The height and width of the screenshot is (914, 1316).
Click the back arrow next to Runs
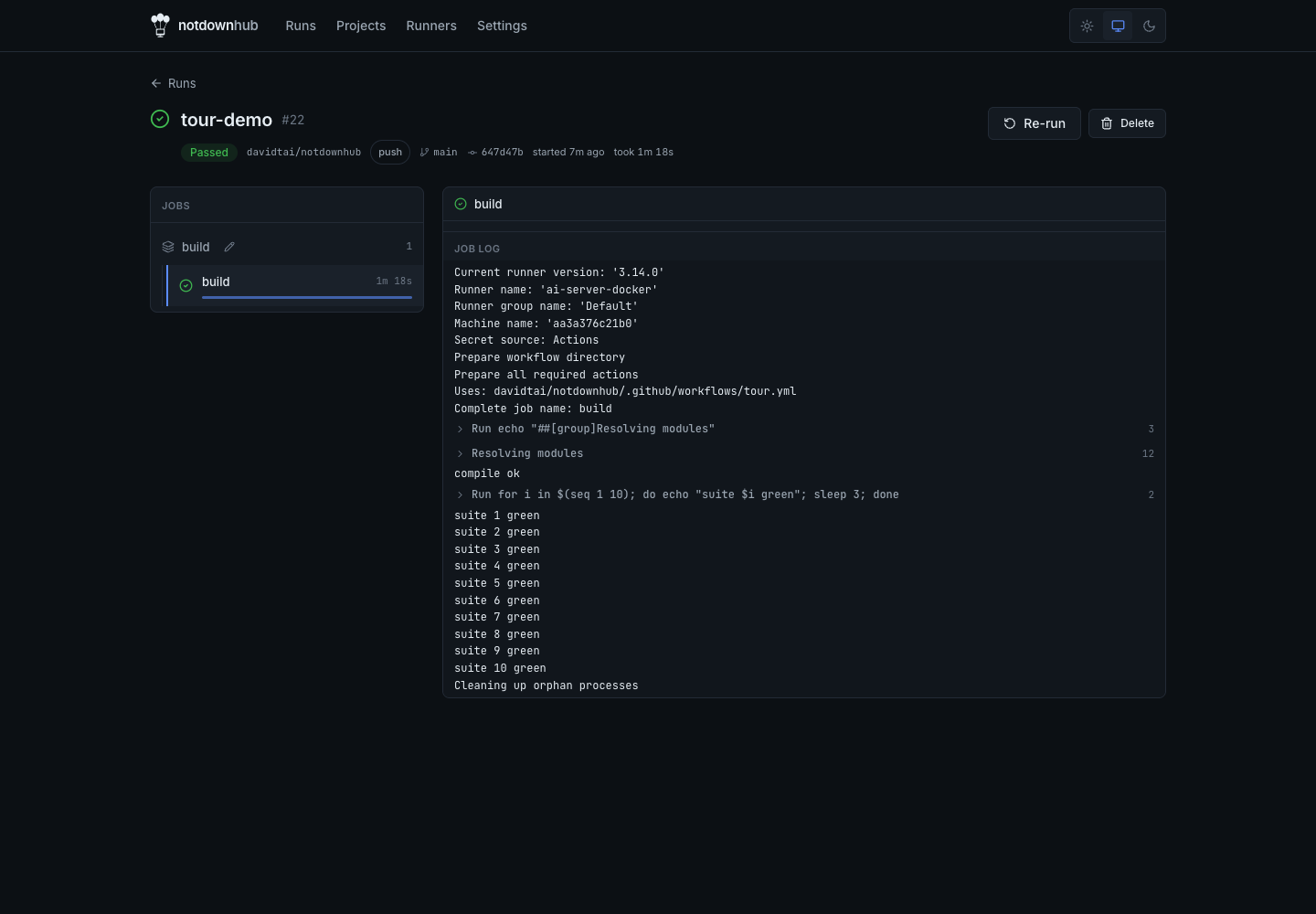point(156,83)
